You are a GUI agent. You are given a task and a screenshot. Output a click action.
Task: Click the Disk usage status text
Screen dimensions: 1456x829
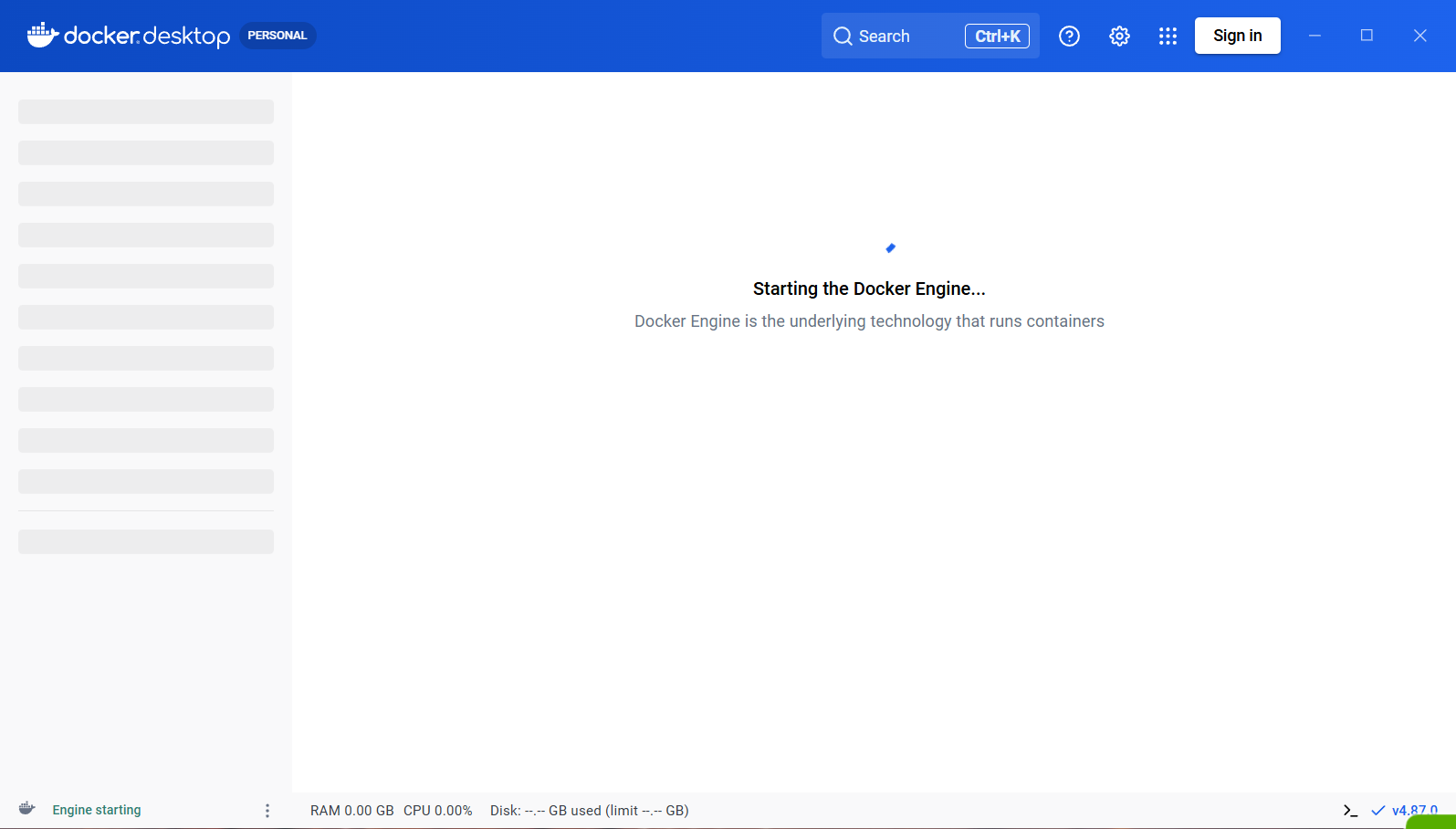pos(590,811)
